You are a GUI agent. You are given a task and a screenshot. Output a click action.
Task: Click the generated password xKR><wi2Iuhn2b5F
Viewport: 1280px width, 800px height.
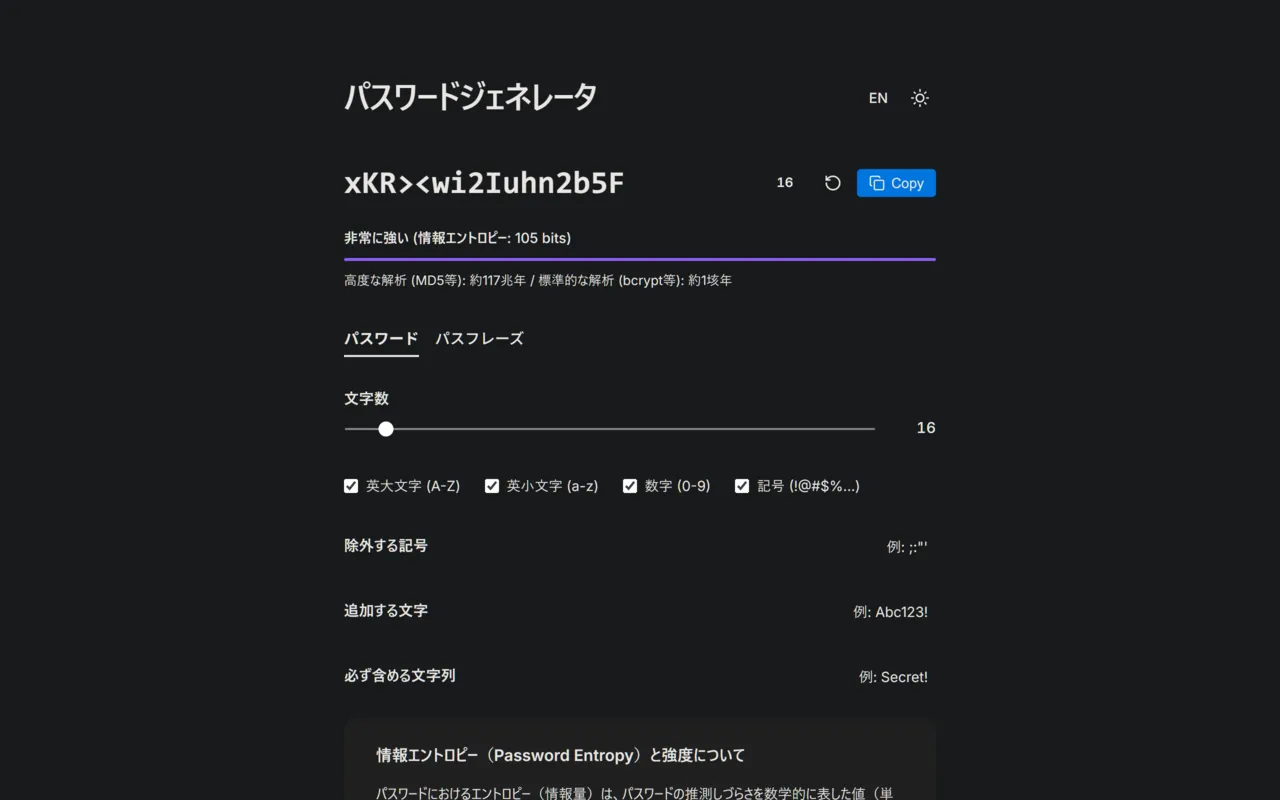click(484, 183)
